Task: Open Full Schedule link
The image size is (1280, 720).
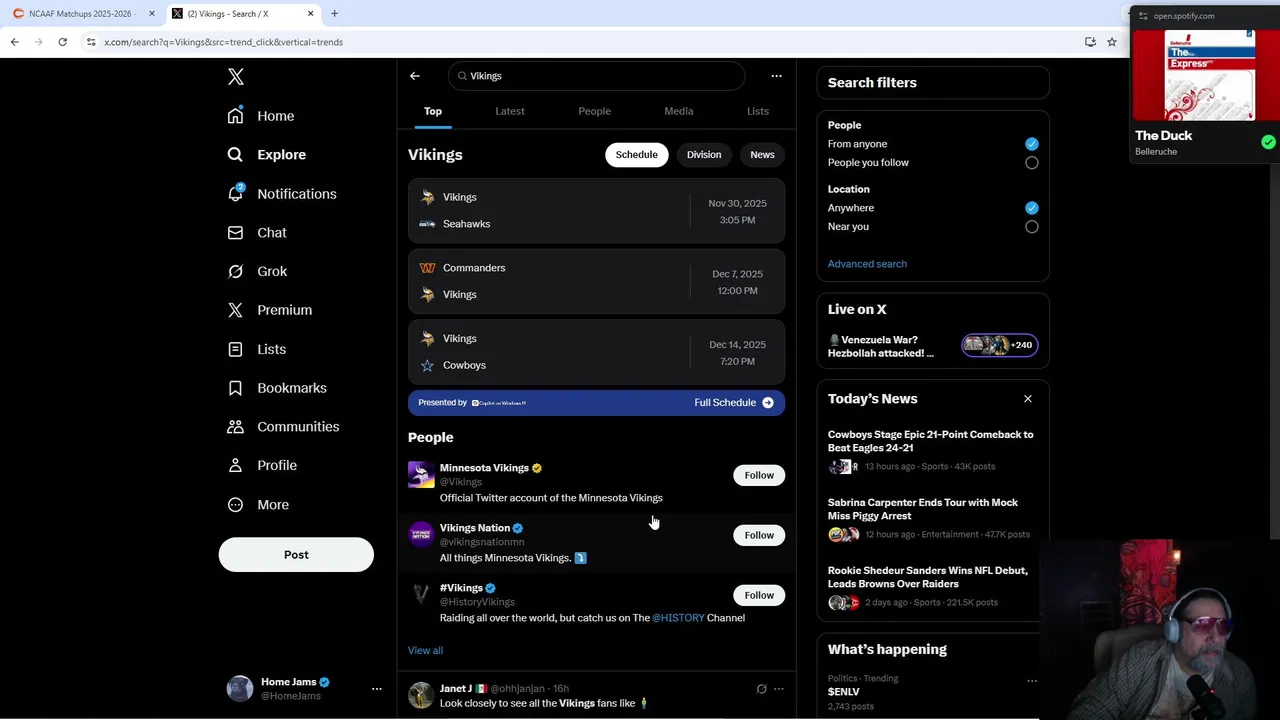Action: tap(734, 403)
